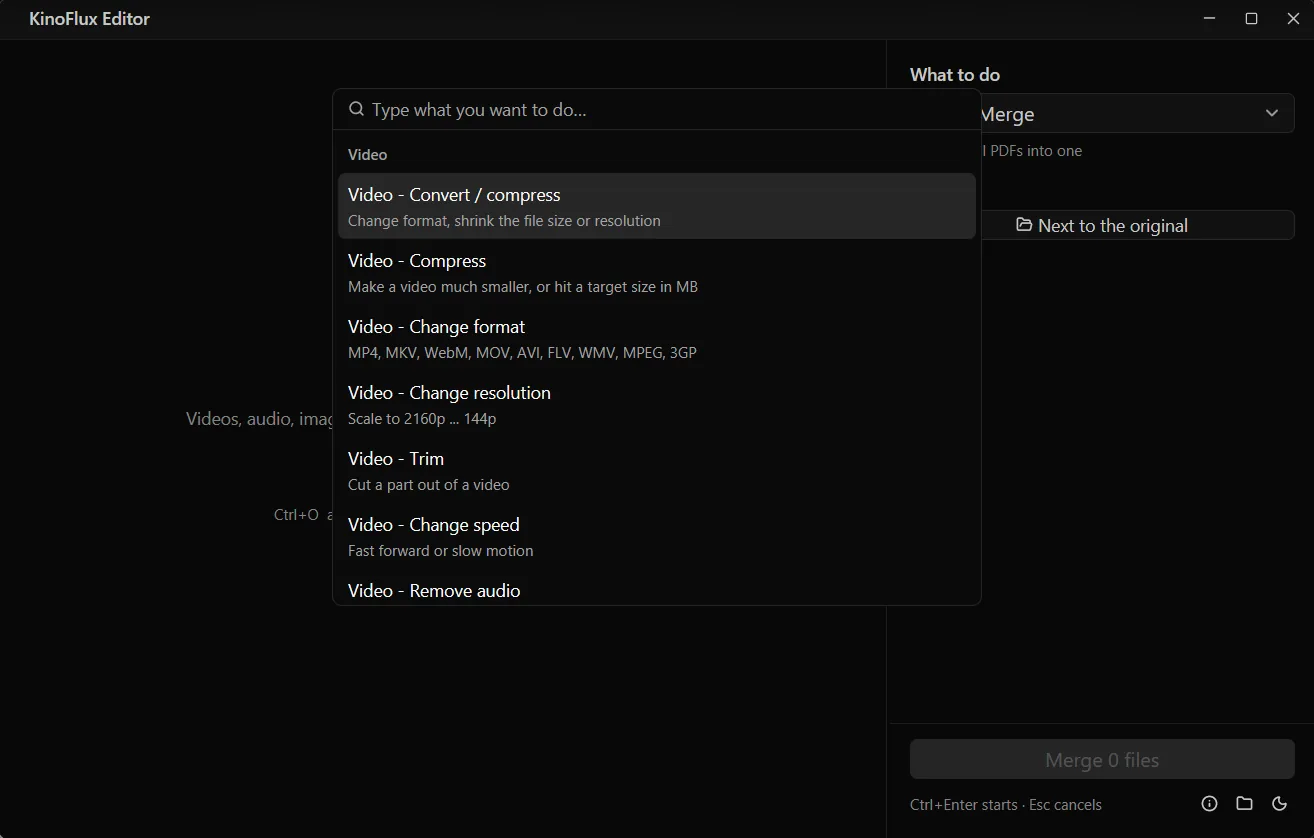The width and height of the screenshot is (1314, 838).
Task: Click the Video section header
Action: point(367,154)
